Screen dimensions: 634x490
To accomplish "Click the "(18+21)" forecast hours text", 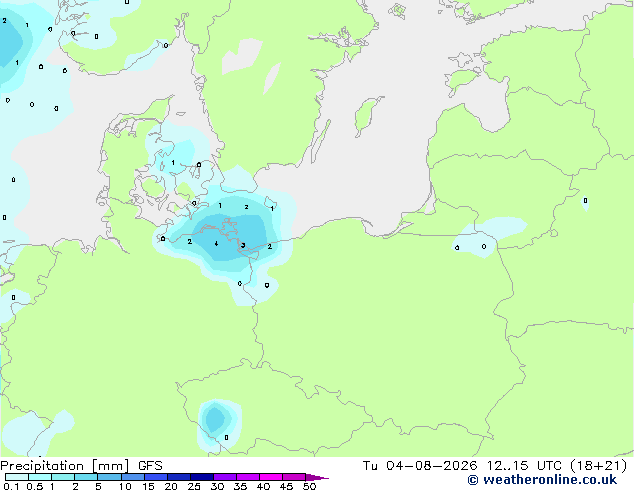I will [x=598, y=466].
